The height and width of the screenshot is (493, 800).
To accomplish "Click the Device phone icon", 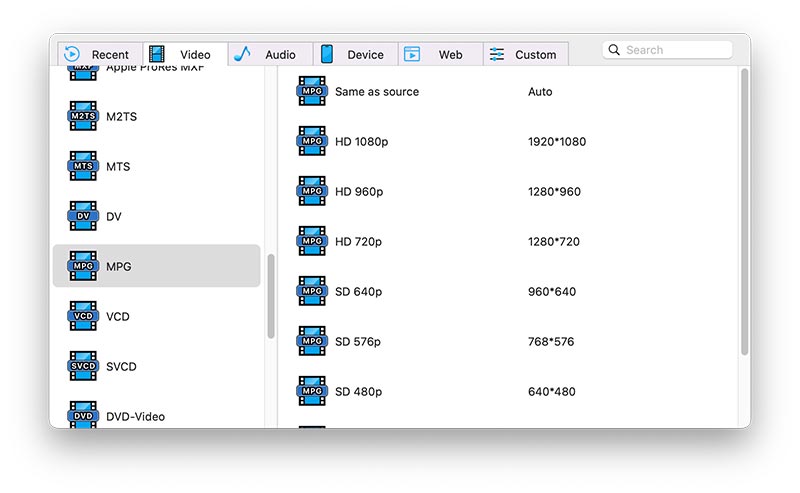I will pos(327,54).
